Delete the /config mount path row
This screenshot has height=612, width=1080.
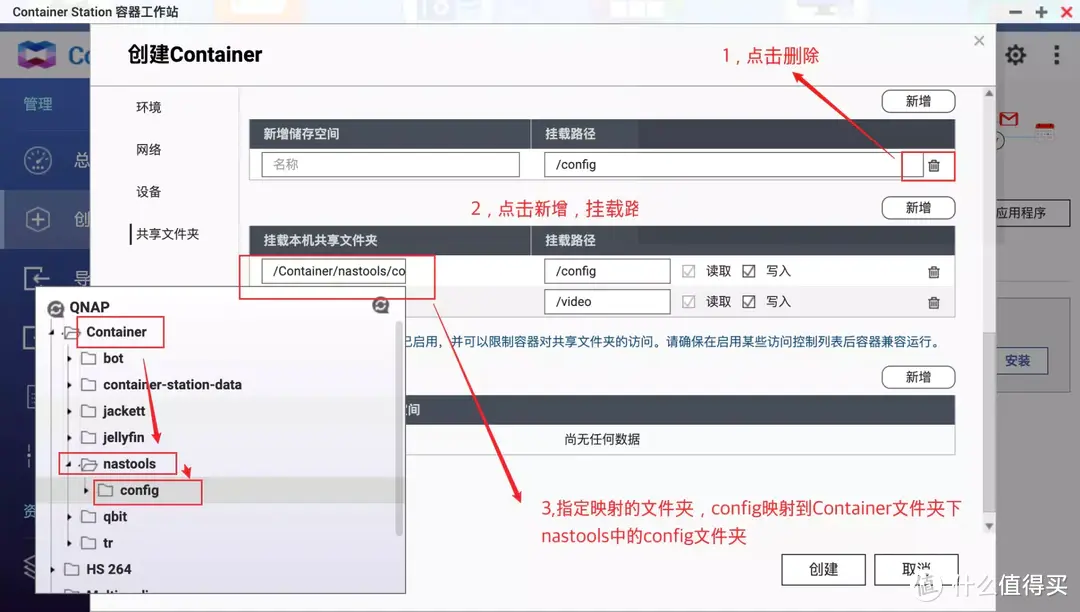click(934, 164)
